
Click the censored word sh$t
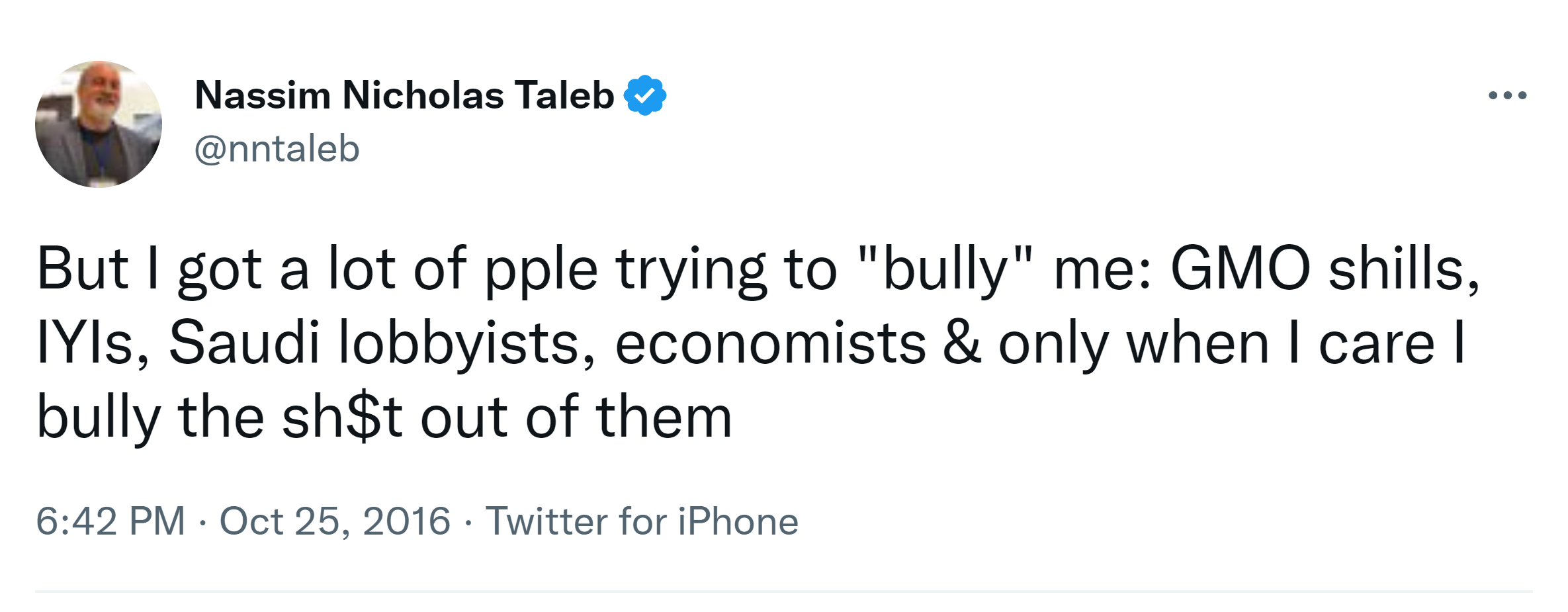342,417
